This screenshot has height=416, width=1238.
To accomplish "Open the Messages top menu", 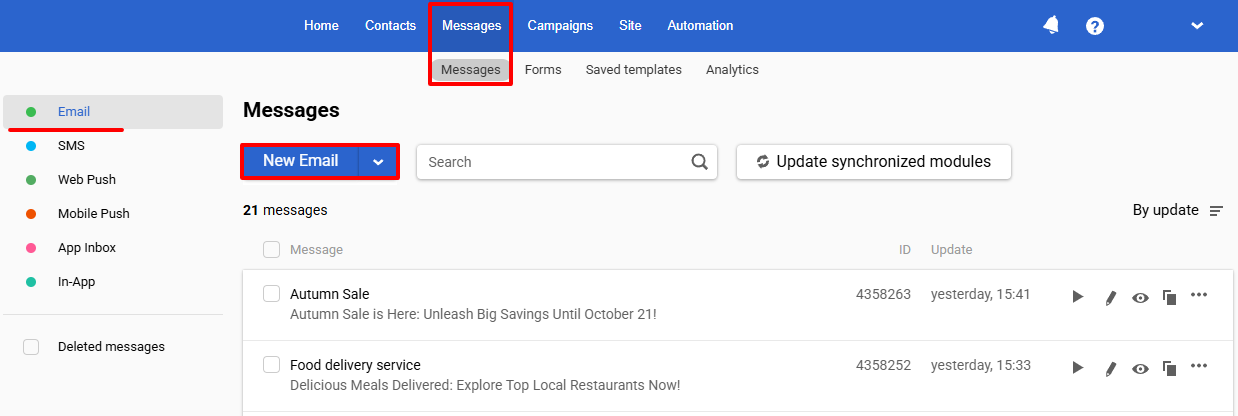I will pyautogui.click(x=471, y=26).
